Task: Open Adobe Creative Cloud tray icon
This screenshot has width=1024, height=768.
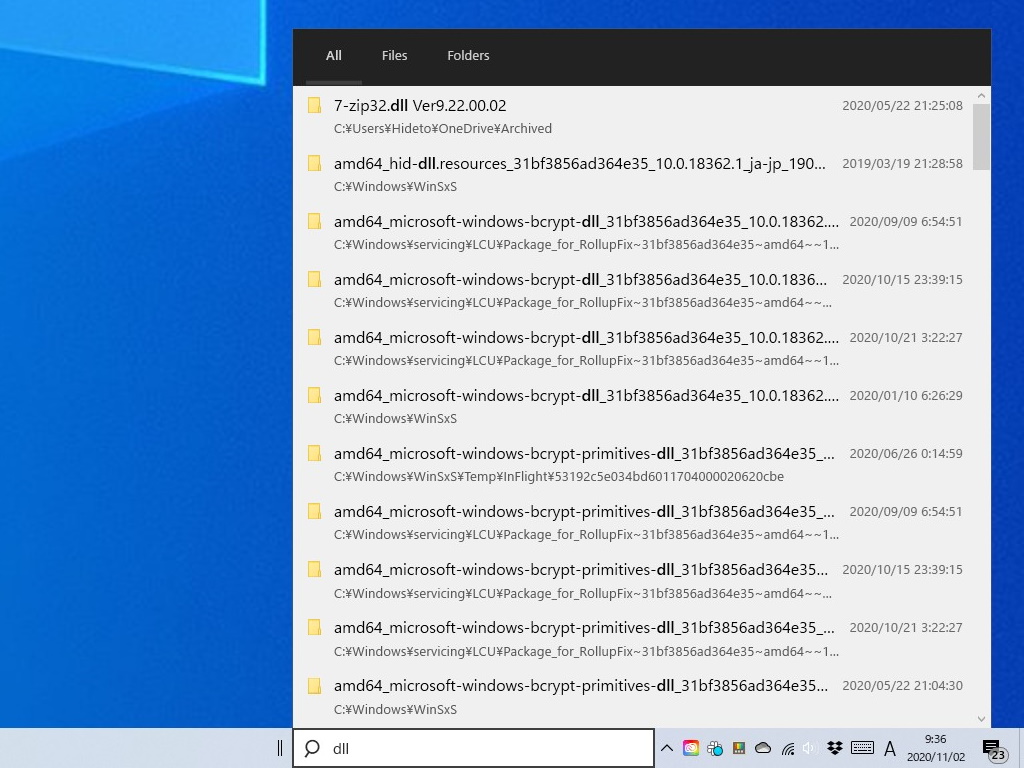Action: (x=690, y=748)
